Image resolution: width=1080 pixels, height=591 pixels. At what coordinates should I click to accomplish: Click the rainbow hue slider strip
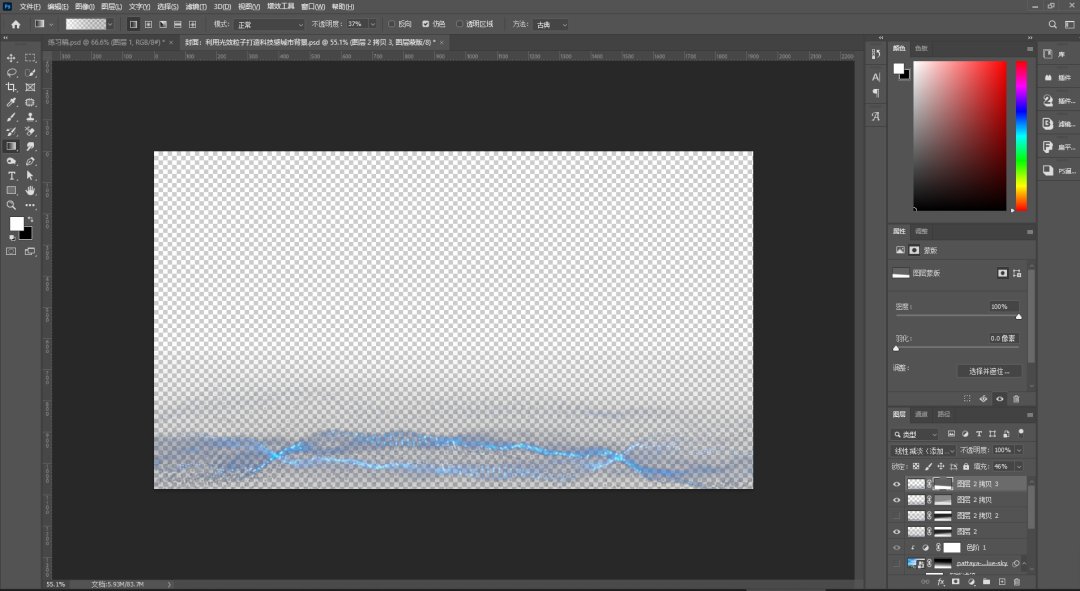(x=1021, y=136)
